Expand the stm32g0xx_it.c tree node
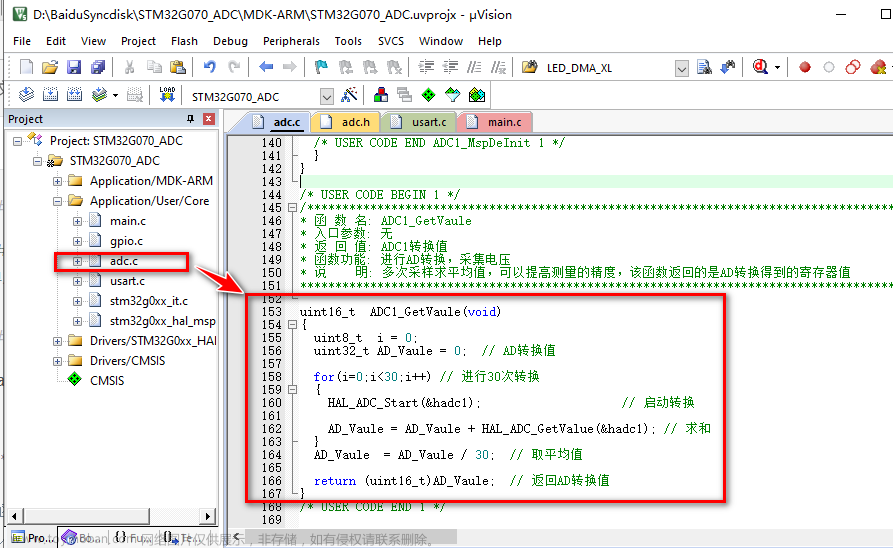The height and width of the screenshot is (548, 893). click(x=77, y=301)
